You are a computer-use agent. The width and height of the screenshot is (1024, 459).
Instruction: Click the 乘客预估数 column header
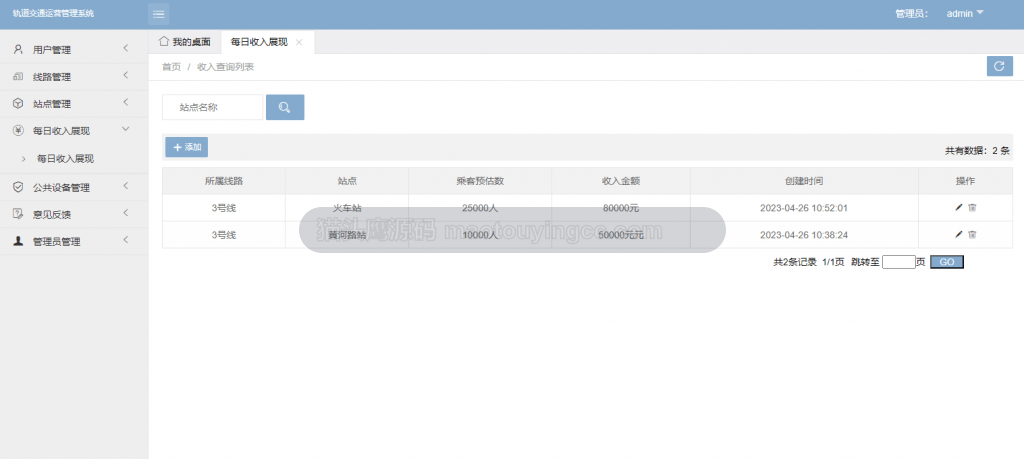coord(480,181)
